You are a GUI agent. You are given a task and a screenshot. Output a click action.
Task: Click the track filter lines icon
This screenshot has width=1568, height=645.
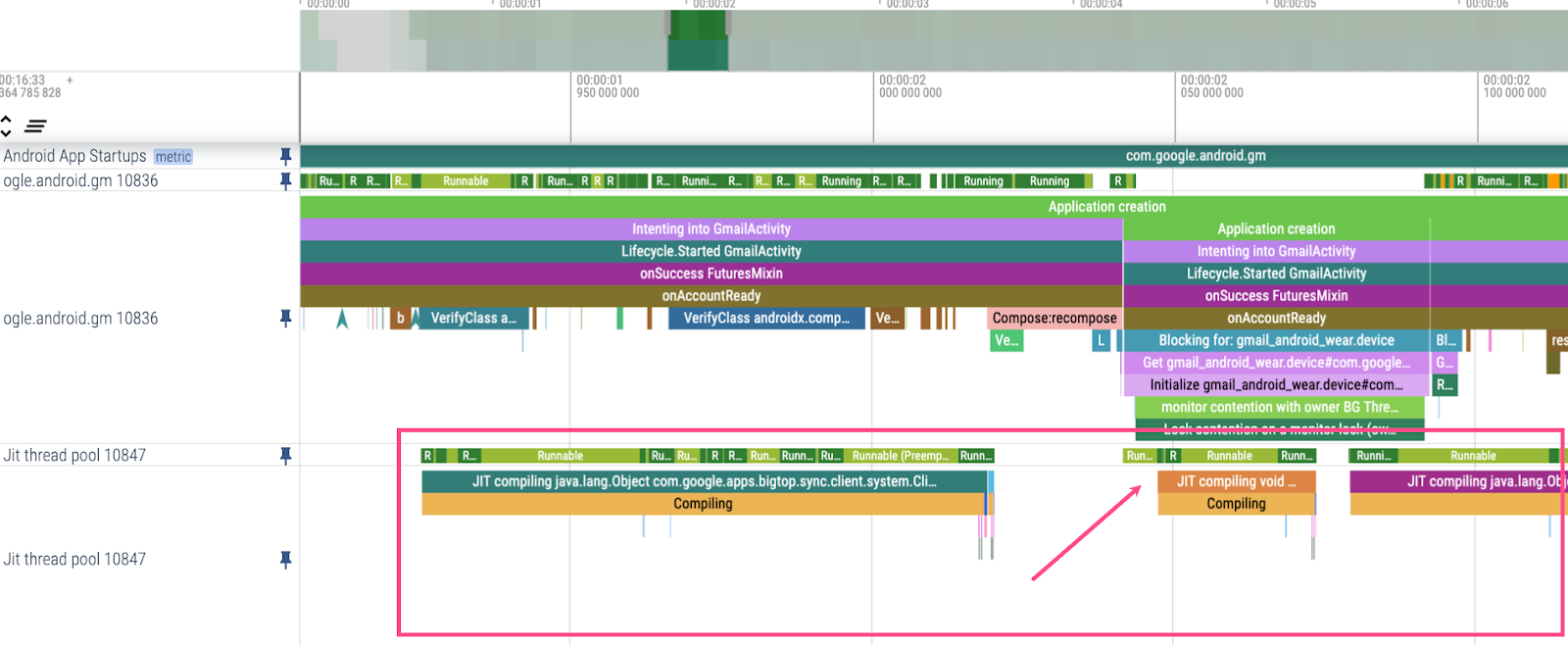coord(36,126)
